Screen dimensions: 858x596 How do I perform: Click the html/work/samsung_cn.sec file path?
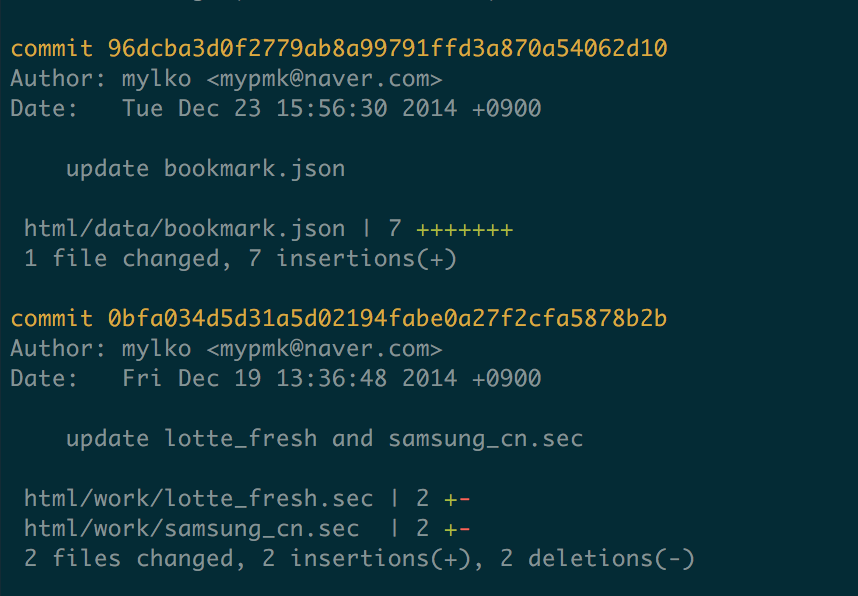pos(191,528)
